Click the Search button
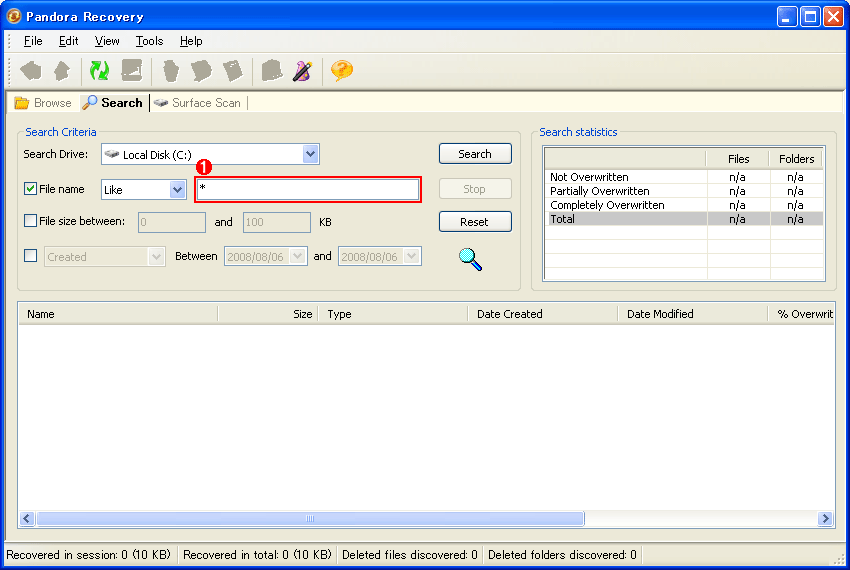 (475, 153)
